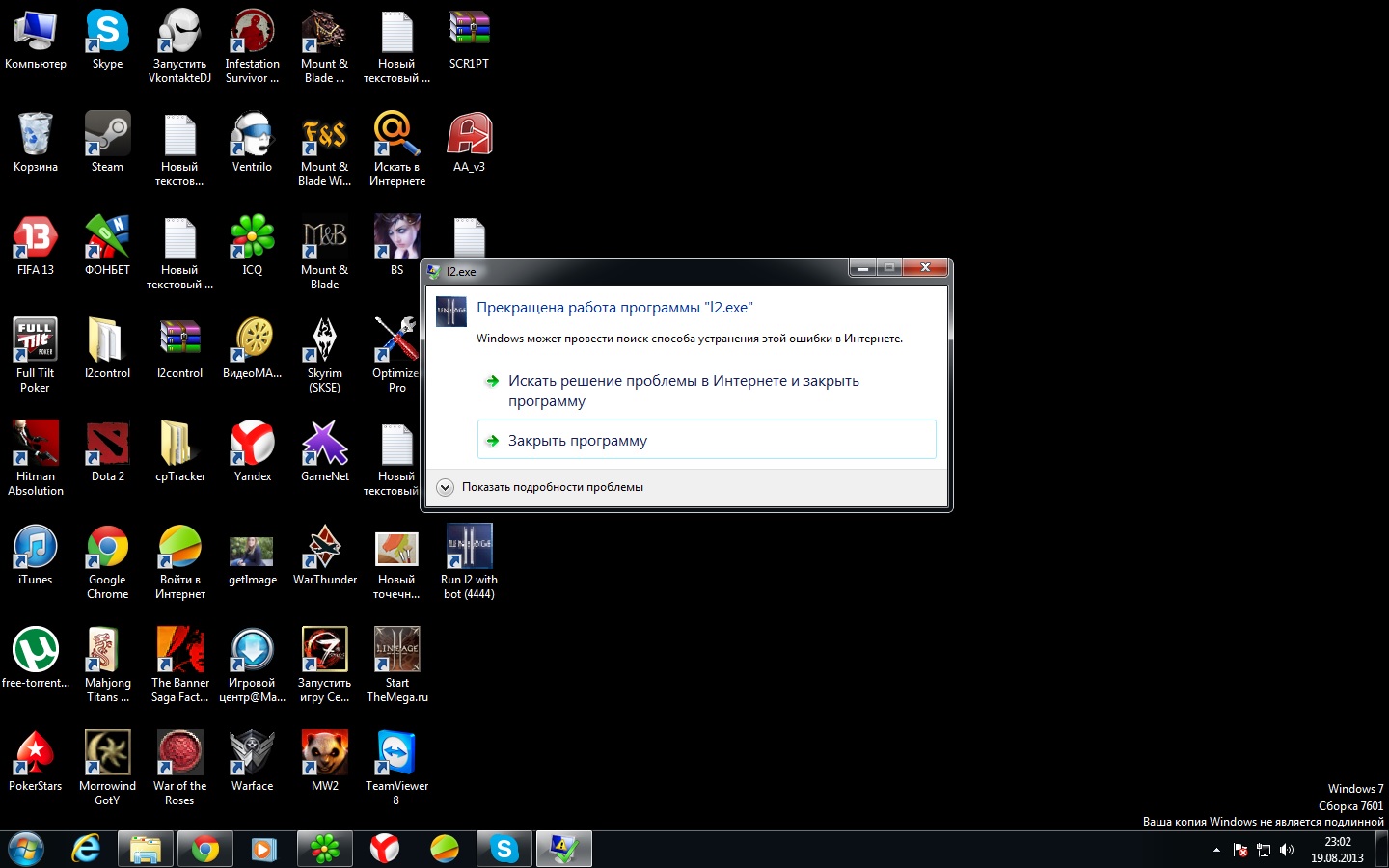
Task: Open the Корзина recycle bin icon
Action: coord(36,144)
